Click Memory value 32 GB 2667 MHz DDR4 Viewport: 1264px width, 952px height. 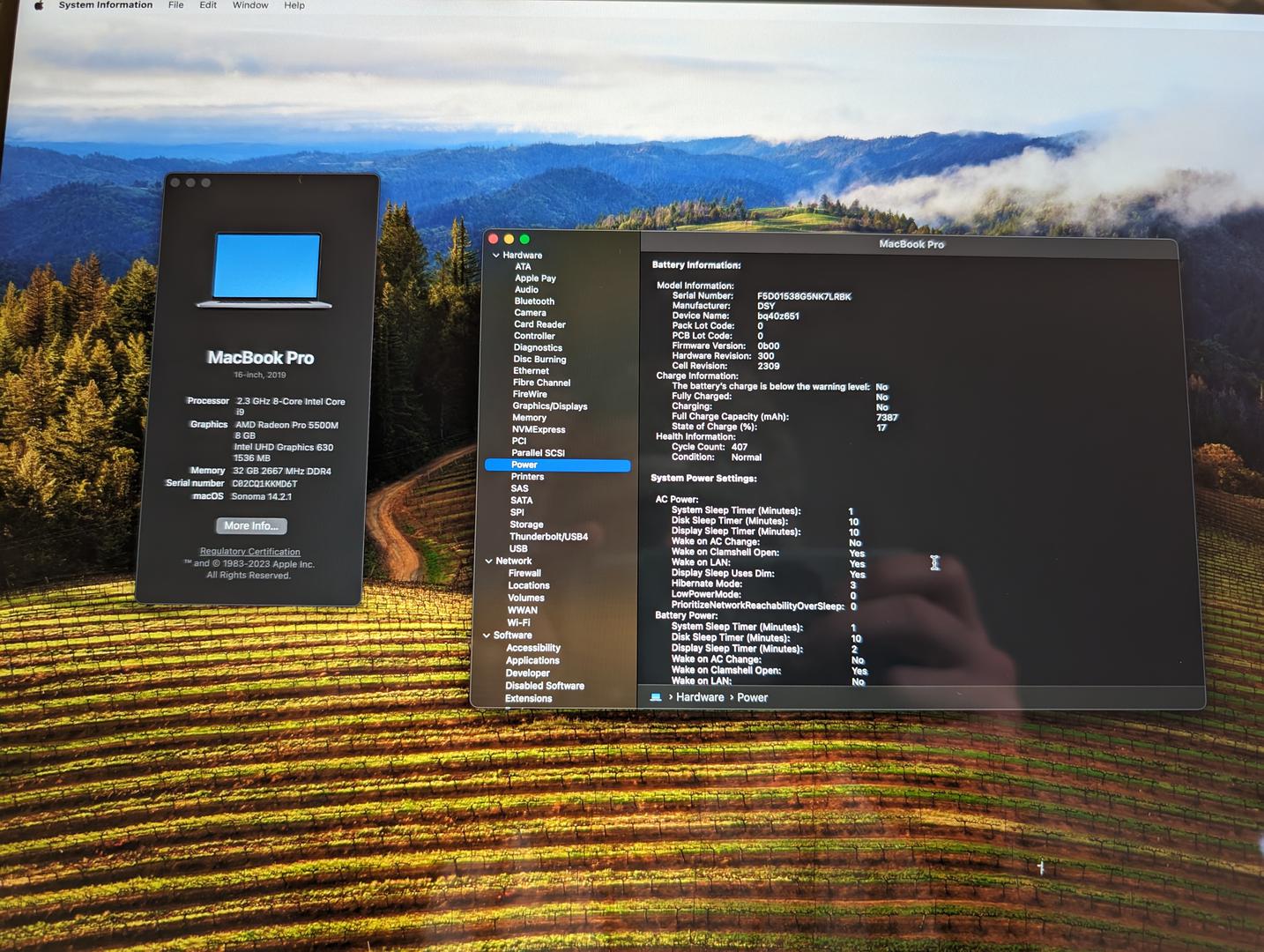[282, 472]
